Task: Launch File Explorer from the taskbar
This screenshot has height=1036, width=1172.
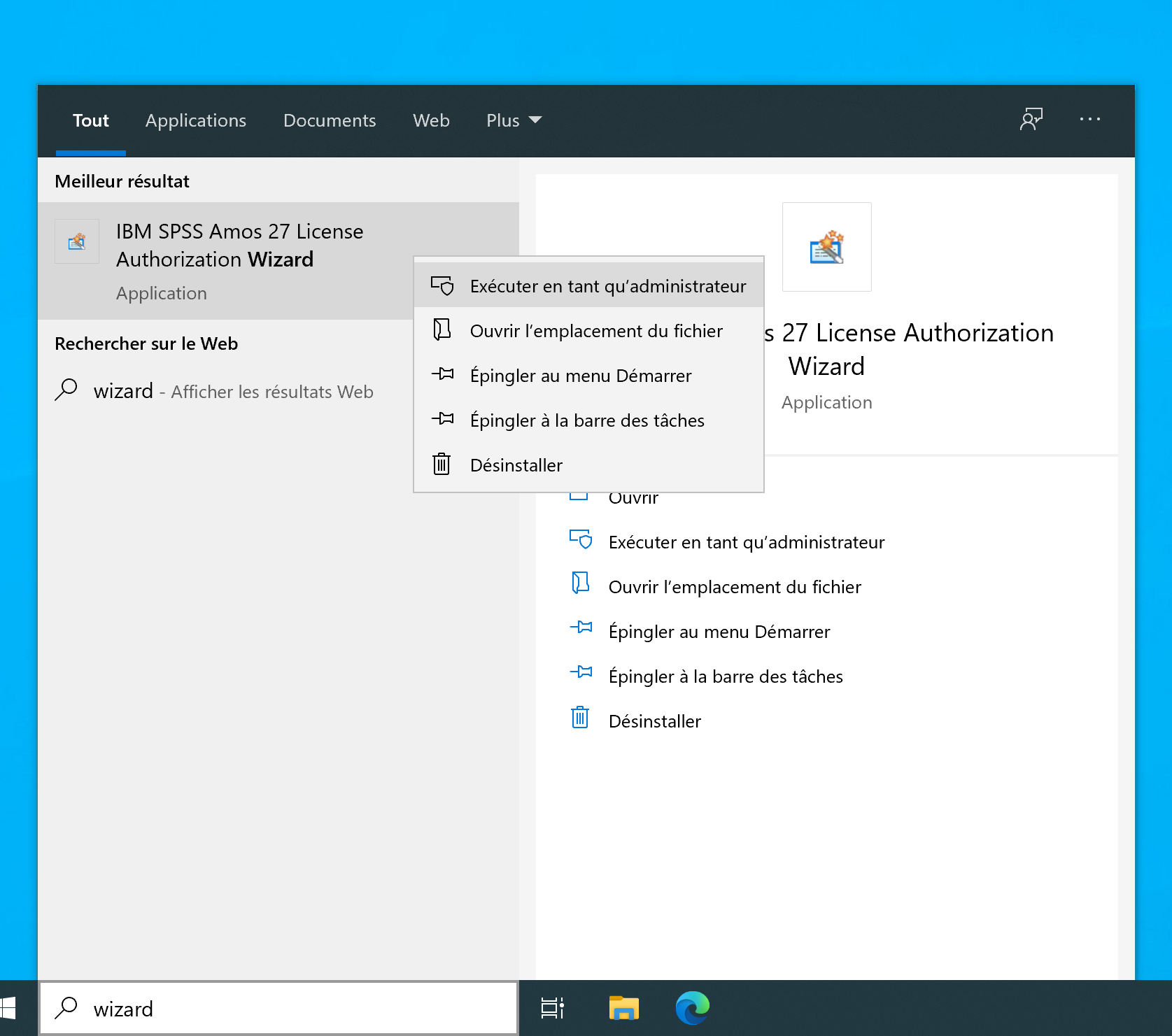Action: (x=623, y=1008)
